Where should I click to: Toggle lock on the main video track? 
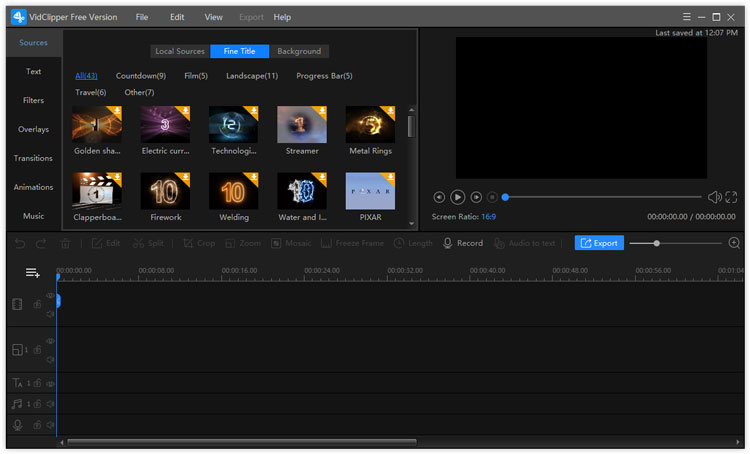click(37, 304)
